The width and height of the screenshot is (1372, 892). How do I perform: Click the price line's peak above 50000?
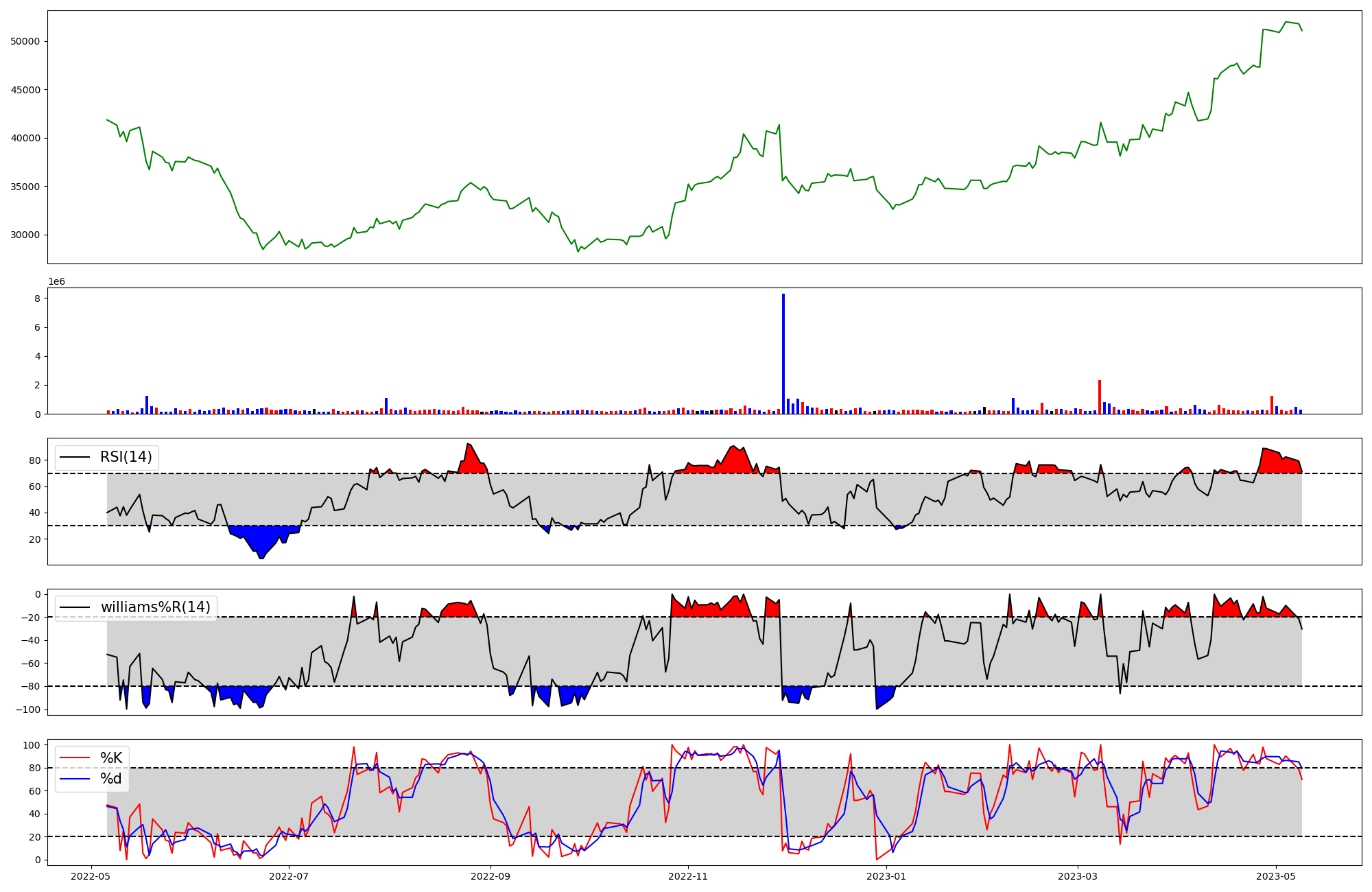1287,22
